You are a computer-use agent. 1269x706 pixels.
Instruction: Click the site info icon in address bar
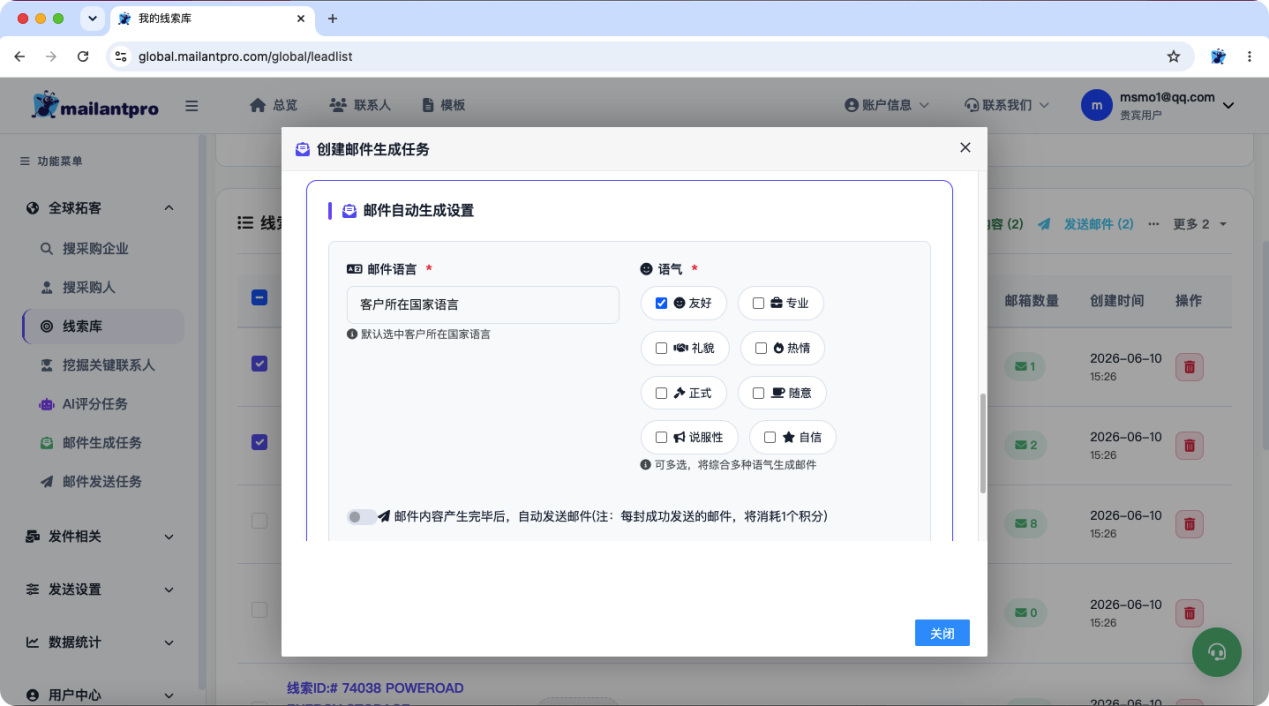pos(121,57)
